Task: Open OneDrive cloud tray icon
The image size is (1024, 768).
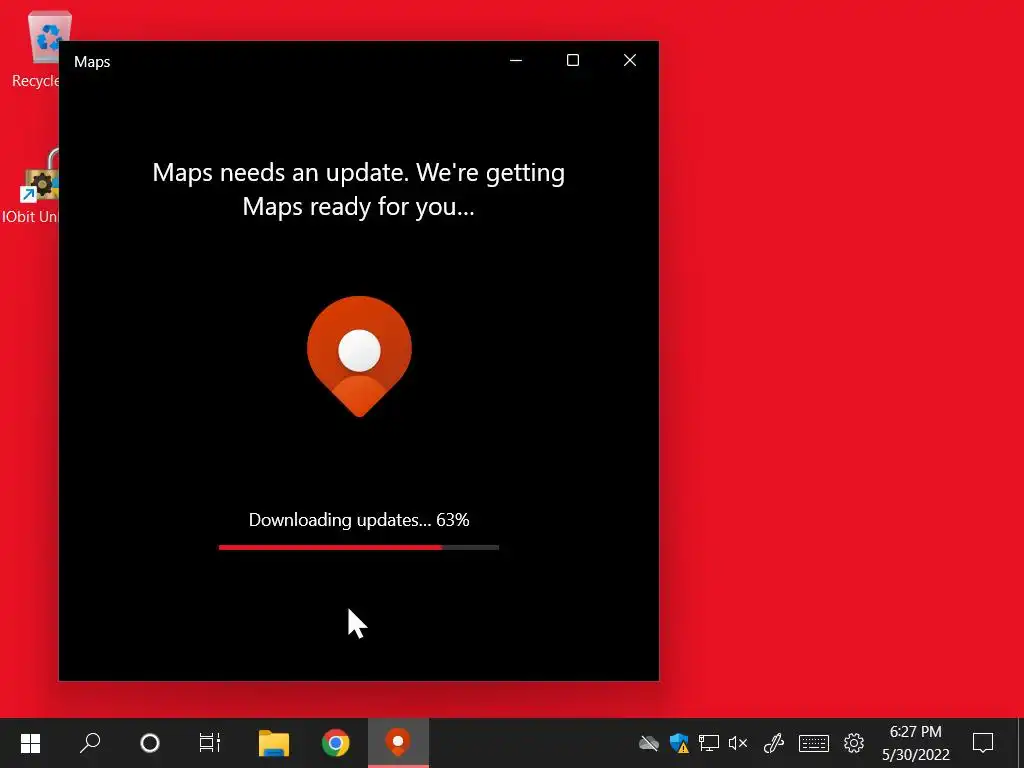Action: tap(648, 743)
